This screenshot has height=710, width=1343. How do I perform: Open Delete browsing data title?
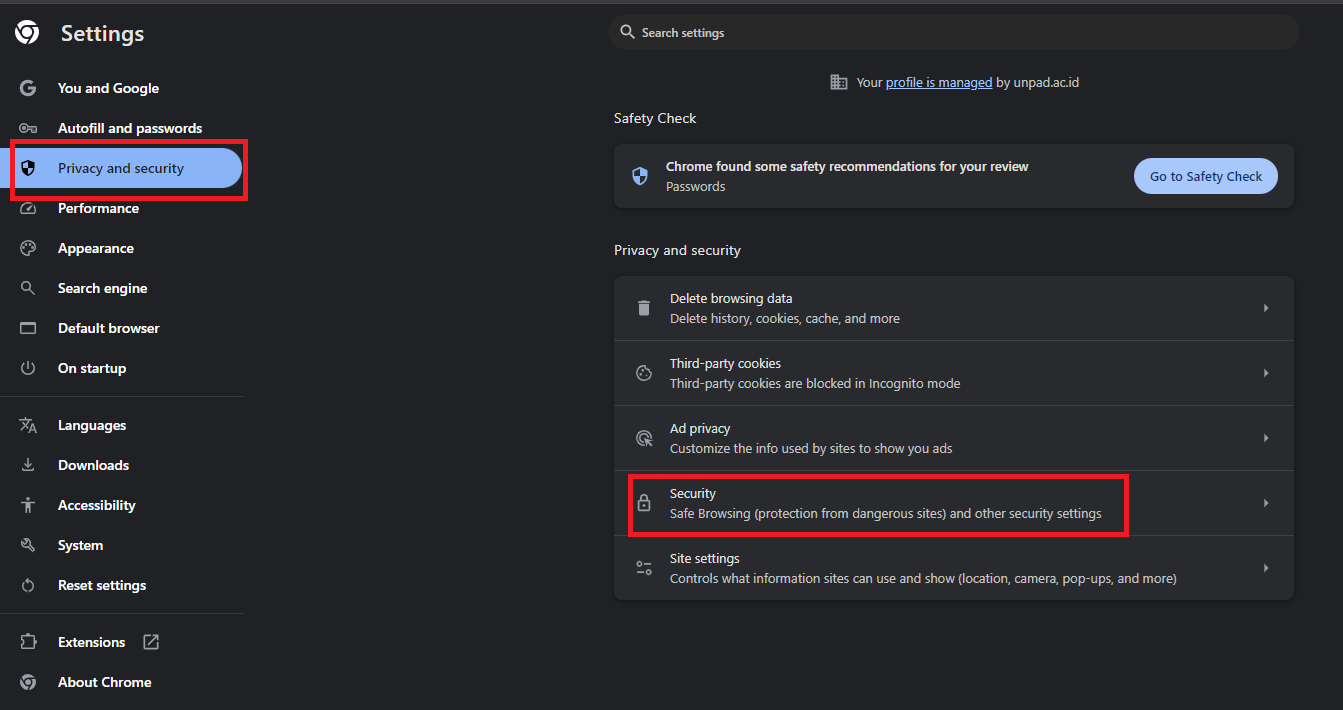coord(731,298)
